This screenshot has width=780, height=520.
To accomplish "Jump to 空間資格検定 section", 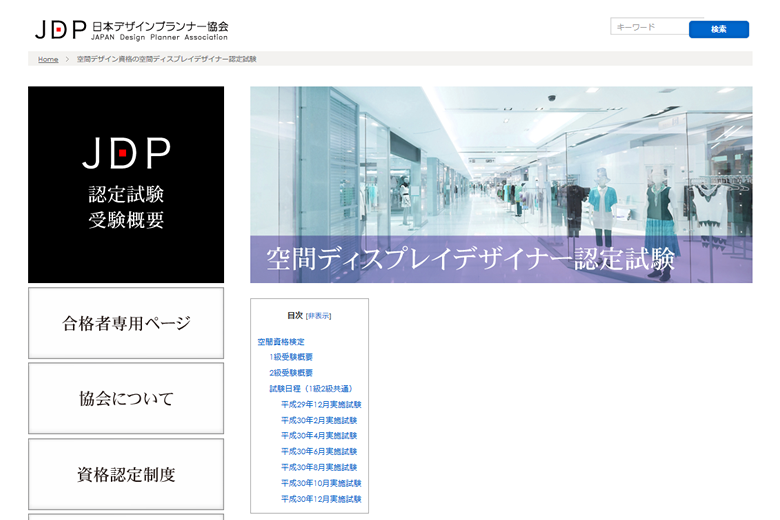I will 281,342.
